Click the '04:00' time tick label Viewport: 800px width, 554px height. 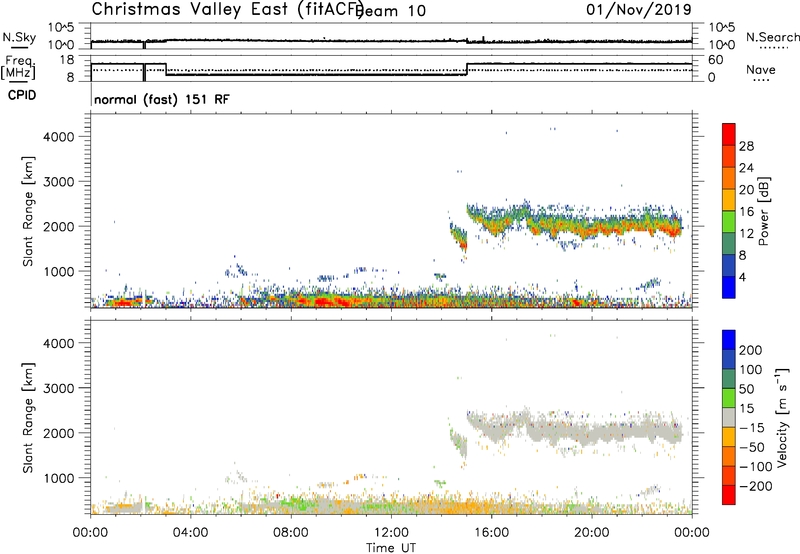point(190,533)
